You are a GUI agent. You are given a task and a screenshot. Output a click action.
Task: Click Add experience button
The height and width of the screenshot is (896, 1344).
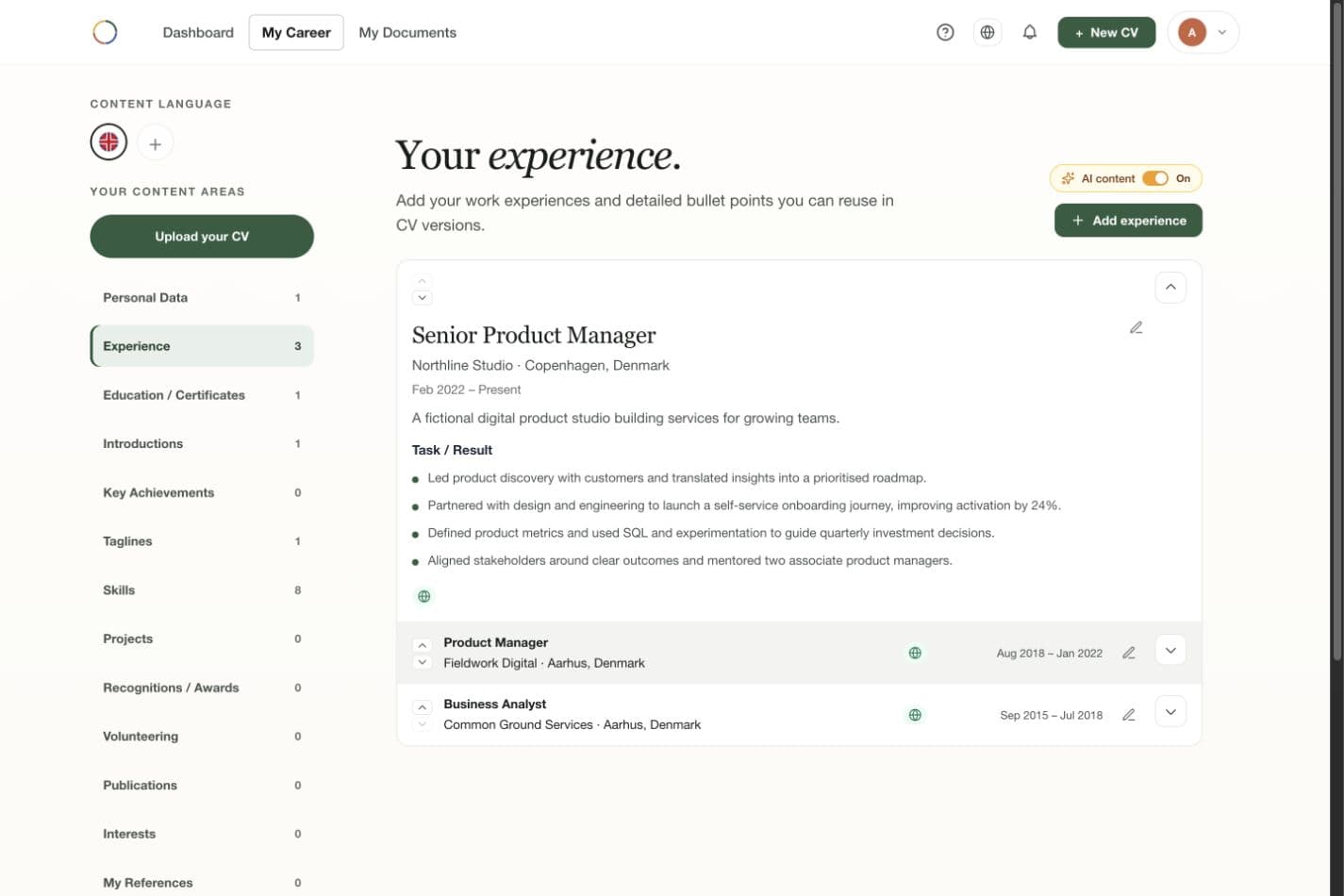click(1128, 221)
